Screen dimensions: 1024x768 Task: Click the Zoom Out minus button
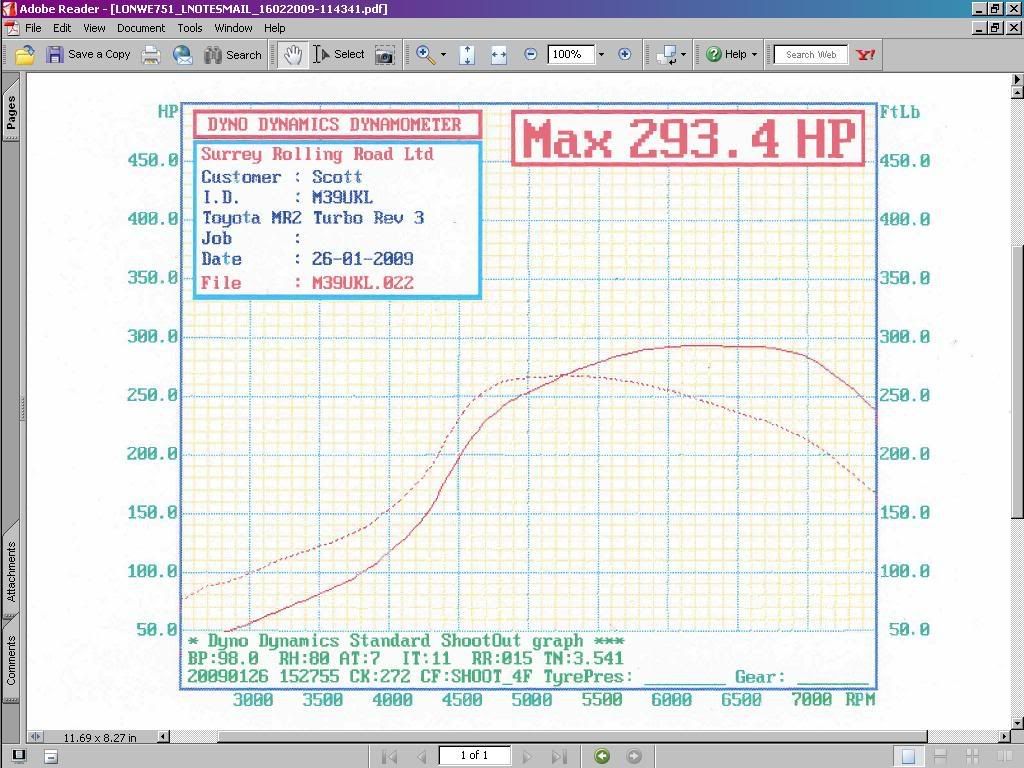(531, 55)
